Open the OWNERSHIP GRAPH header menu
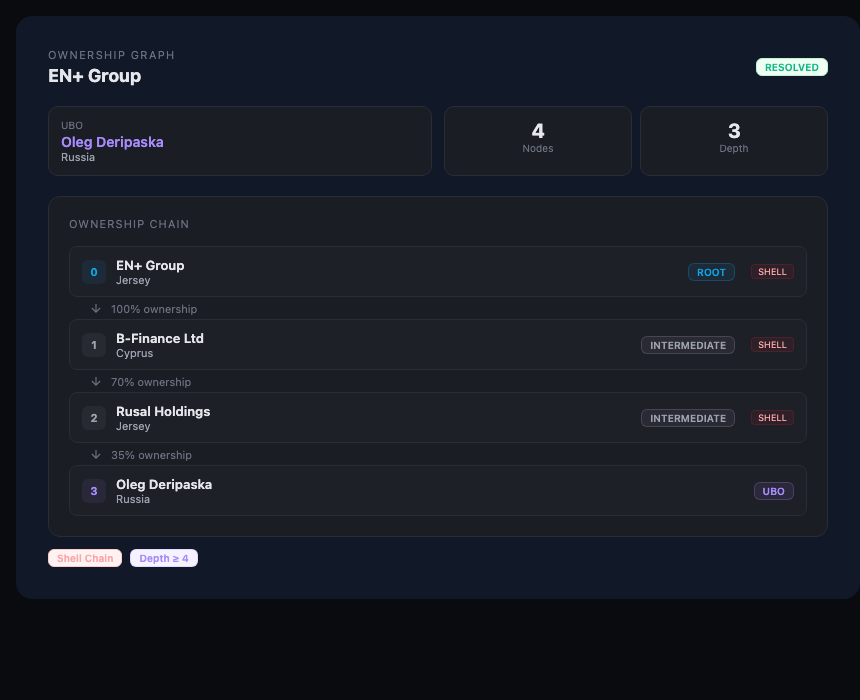The image size is (860, 700). pos(112,55)
